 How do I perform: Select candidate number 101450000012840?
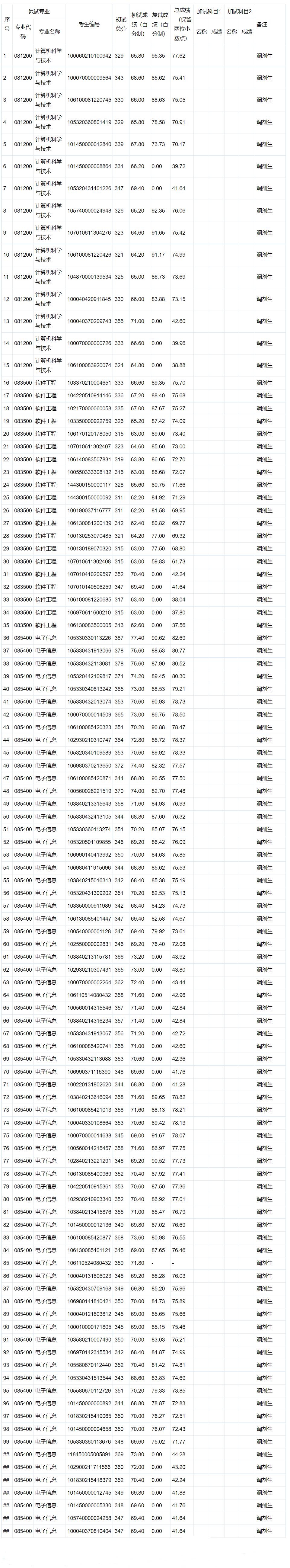pyautogui.click(x=89, y=144)
